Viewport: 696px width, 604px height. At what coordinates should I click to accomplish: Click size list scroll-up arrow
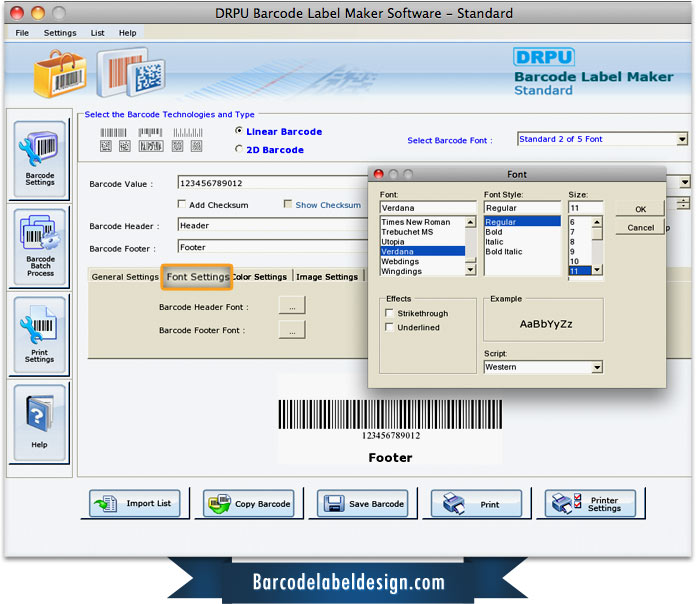[597, 221]
